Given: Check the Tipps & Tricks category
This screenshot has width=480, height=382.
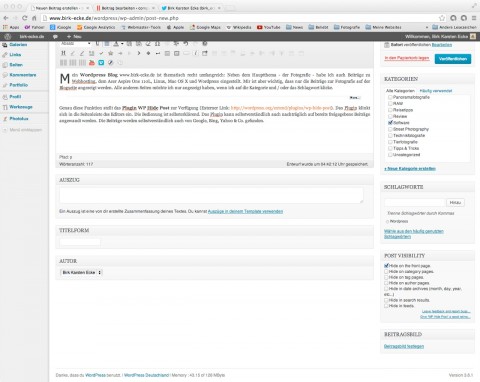Looking at the screenshot, I should (390, 148).
